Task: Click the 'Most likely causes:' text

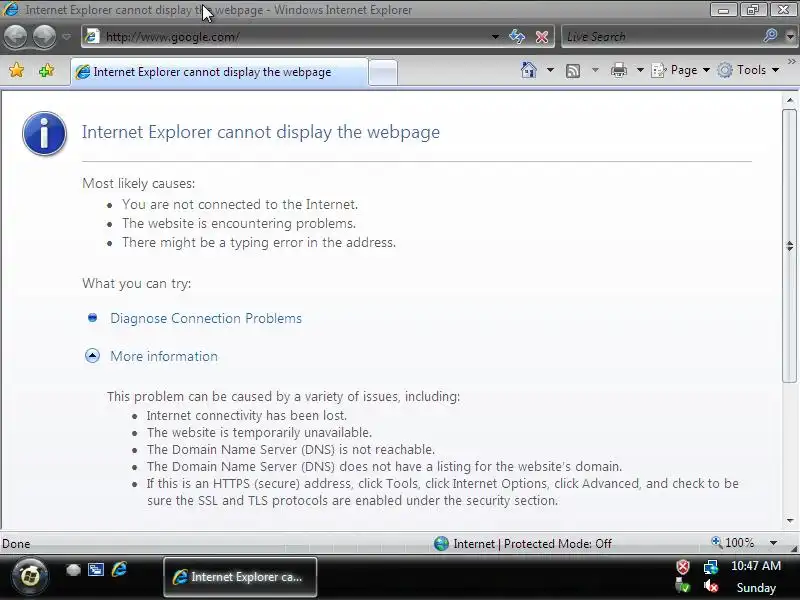Action: pyautogui.click(x=139, y=183)
